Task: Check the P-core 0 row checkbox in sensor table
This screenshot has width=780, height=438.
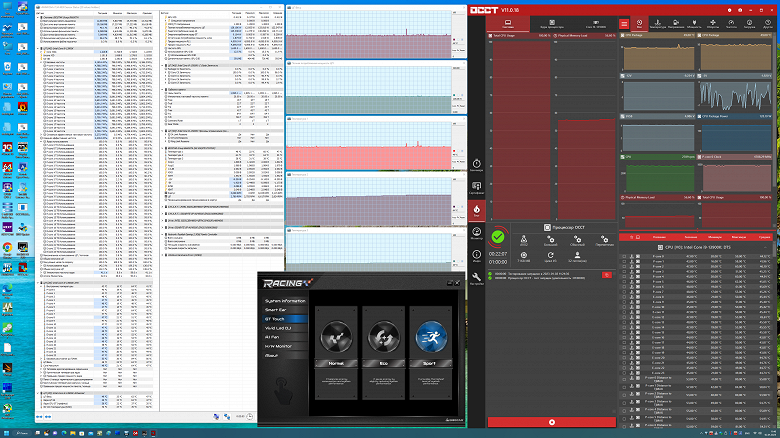Action: click(x=624, y=256)
